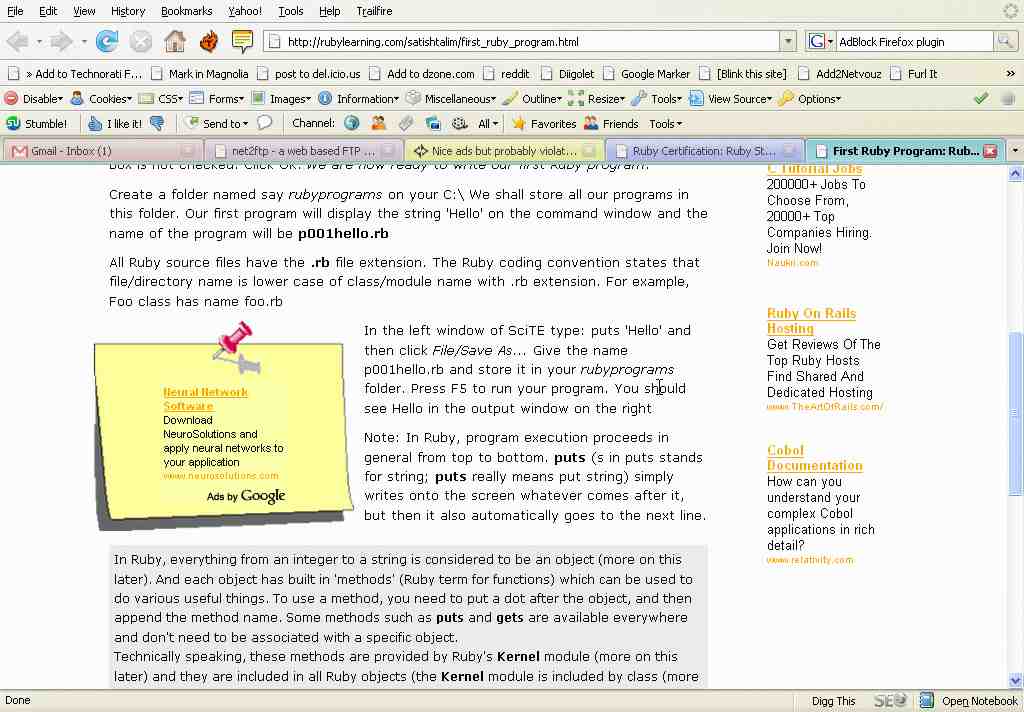
Task: Open the CSS dropdown menu
Action: click(x=161, y=99)
